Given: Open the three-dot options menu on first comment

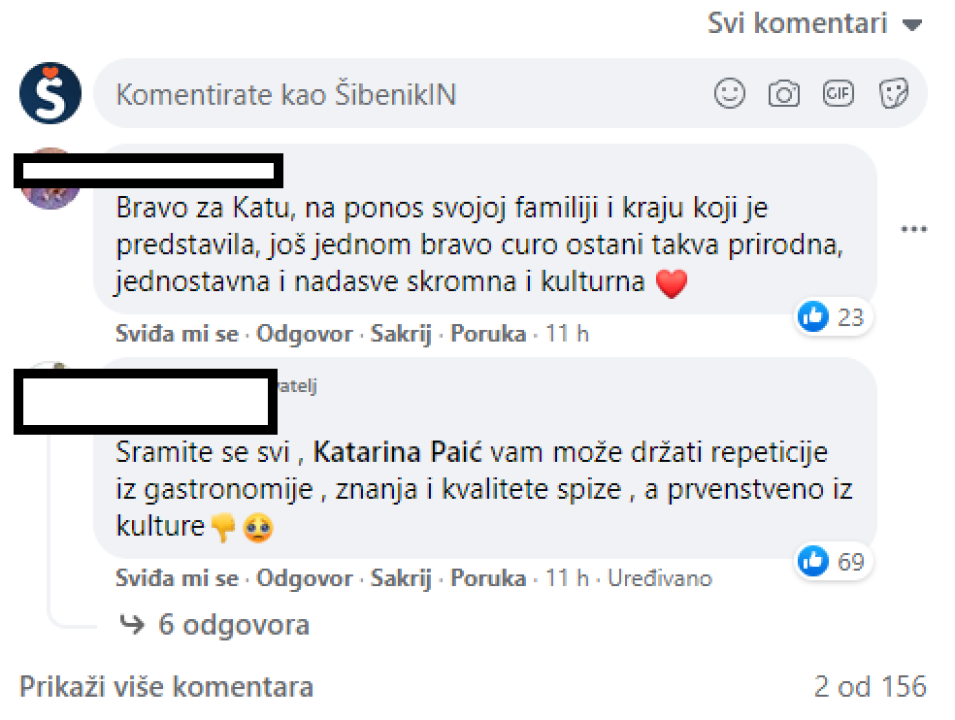Looking at the screenshot, I should pyautogui.click(x=913, y=229).
